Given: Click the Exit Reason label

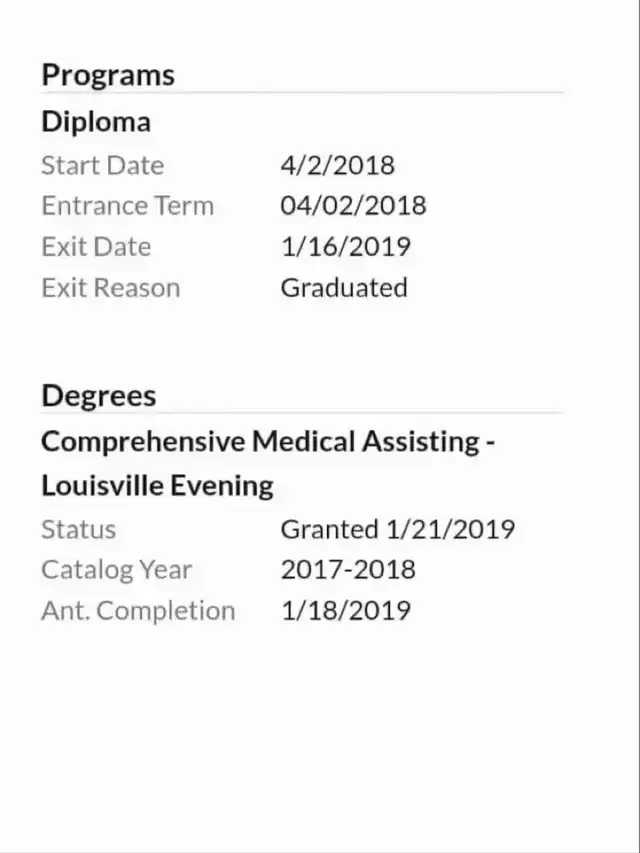Looking at the screenshot, I should [x=110, y=288].
